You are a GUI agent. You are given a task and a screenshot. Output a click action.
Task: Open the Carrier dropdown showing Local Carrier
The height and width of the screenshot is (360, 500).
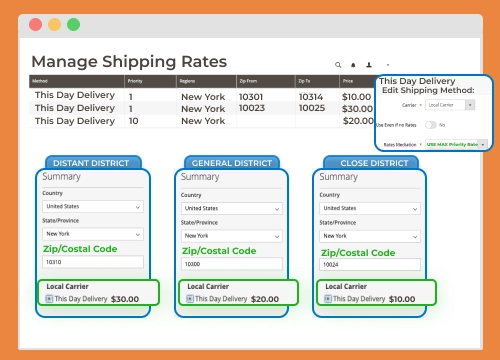(450, 105)
